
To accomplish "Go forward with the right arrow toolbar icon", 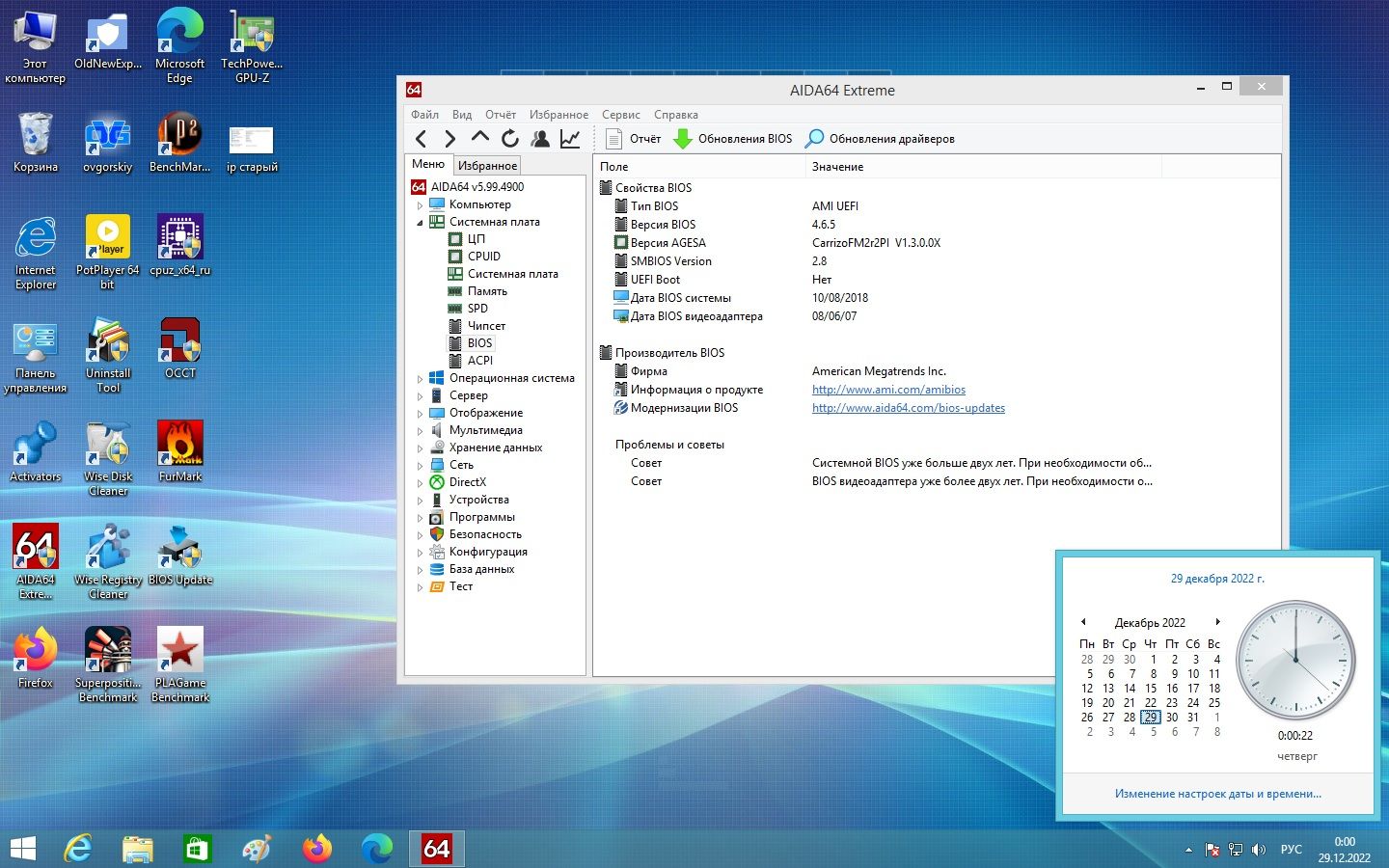I will 450,139.
